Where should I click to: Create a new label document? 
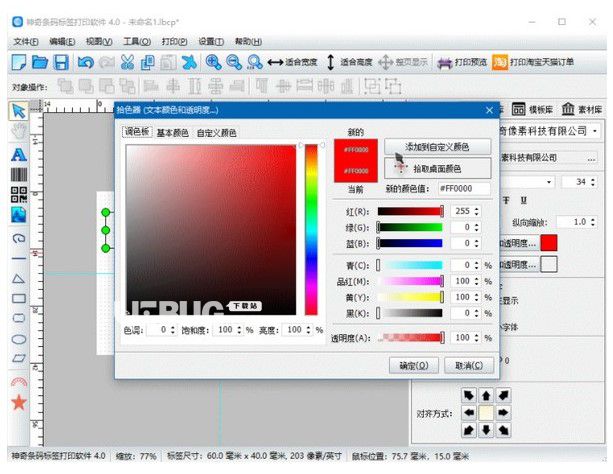pos(19,62)
